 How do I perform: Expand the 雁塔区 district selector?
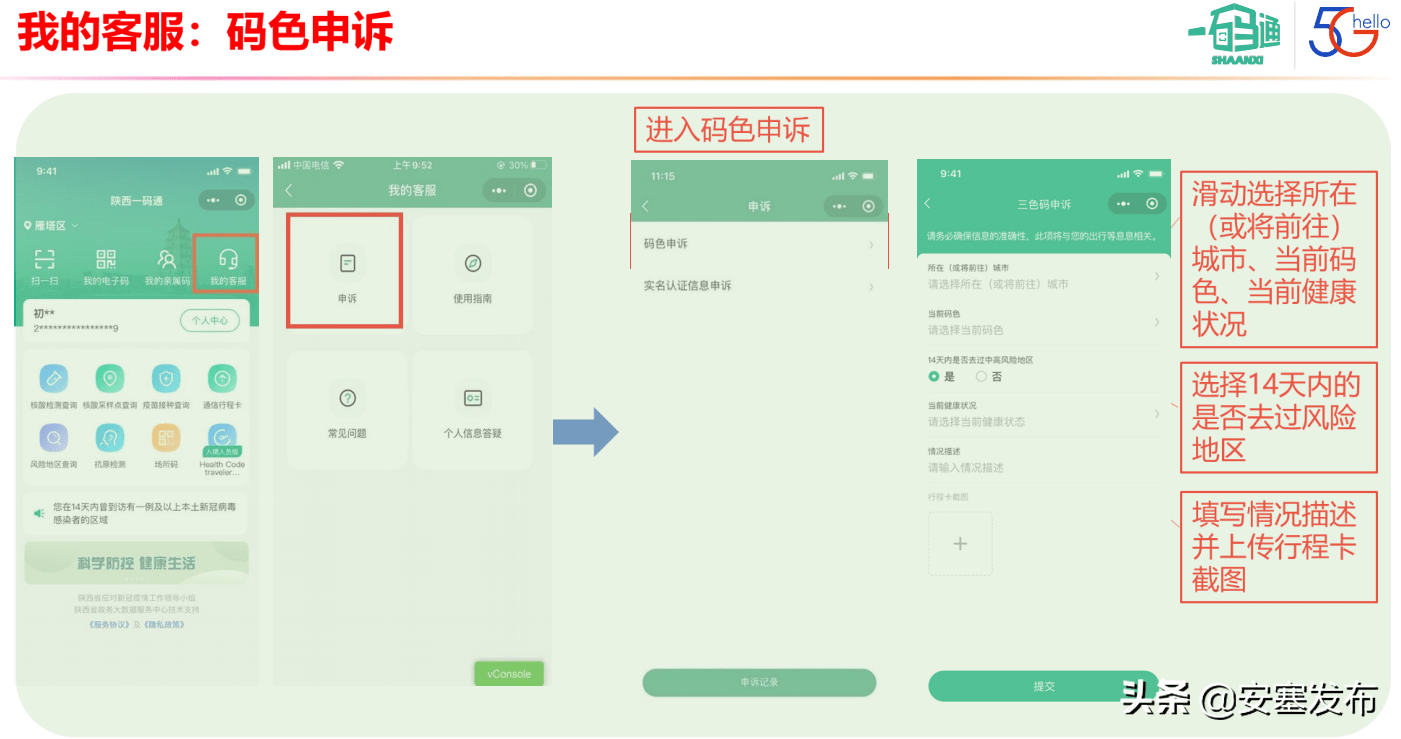tap(51, 226)
